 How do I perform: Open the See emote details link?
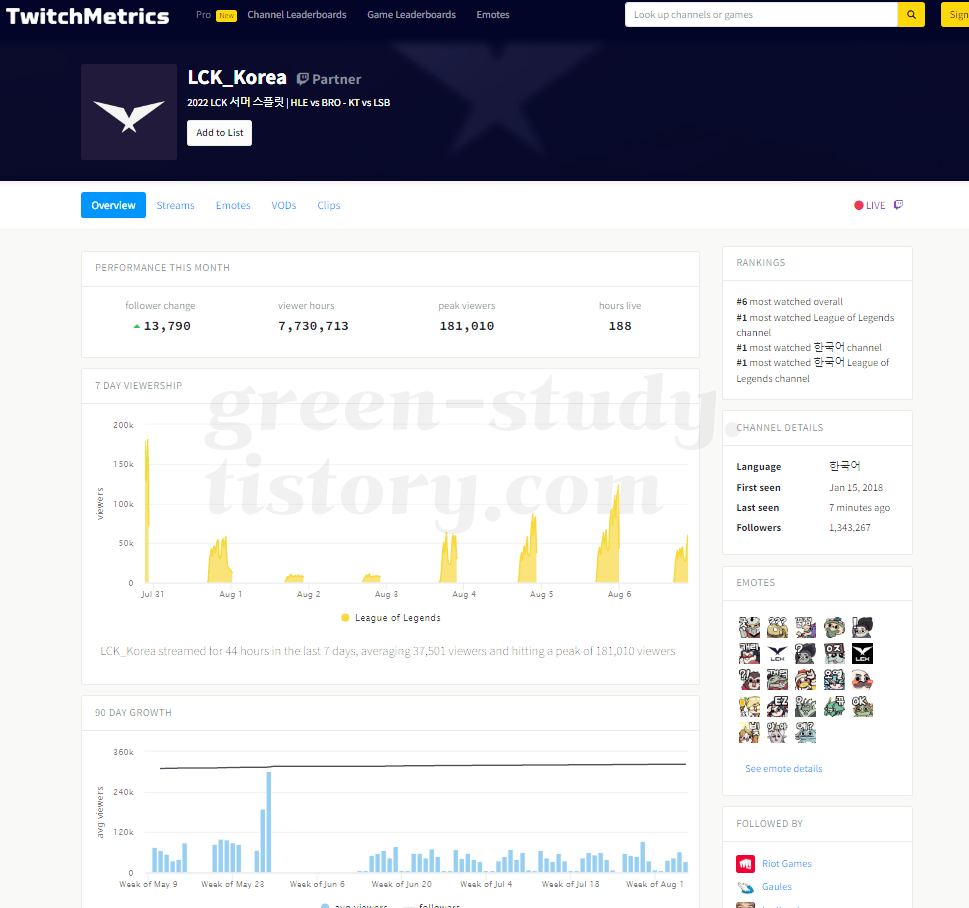(784, 768)
